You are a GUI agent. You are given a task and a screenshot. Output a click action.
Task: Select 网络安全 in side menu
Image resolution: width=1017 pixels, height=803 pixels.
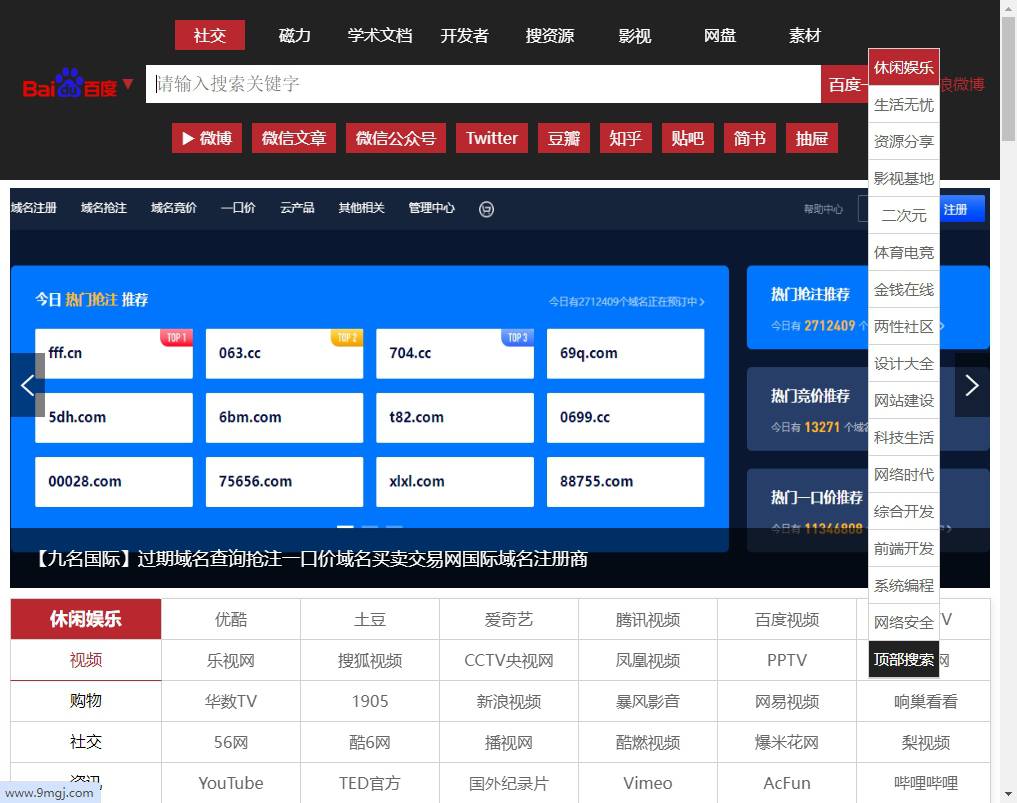pos(903,622)
